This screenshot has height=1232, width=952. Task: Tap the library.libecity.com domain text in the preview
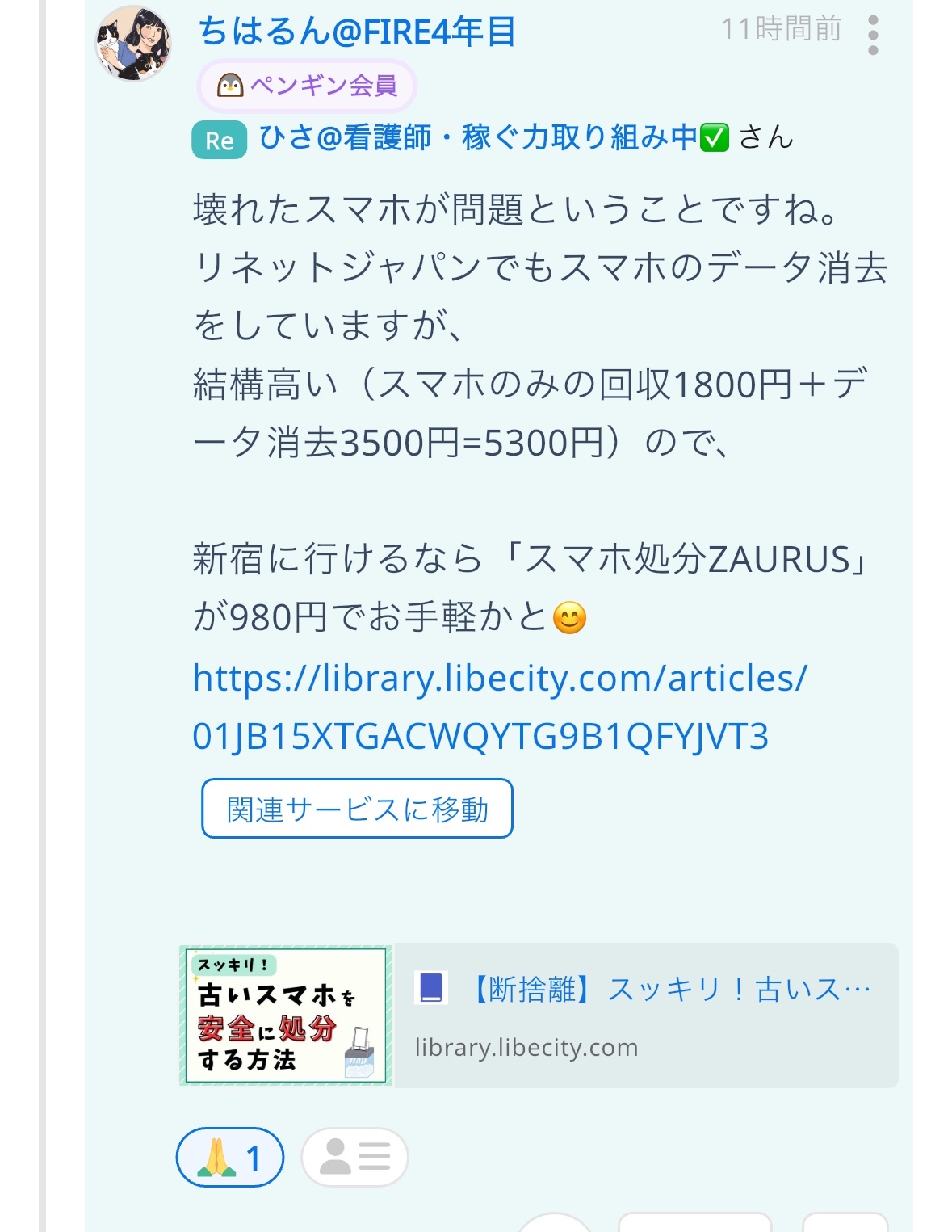(526, 1048)
